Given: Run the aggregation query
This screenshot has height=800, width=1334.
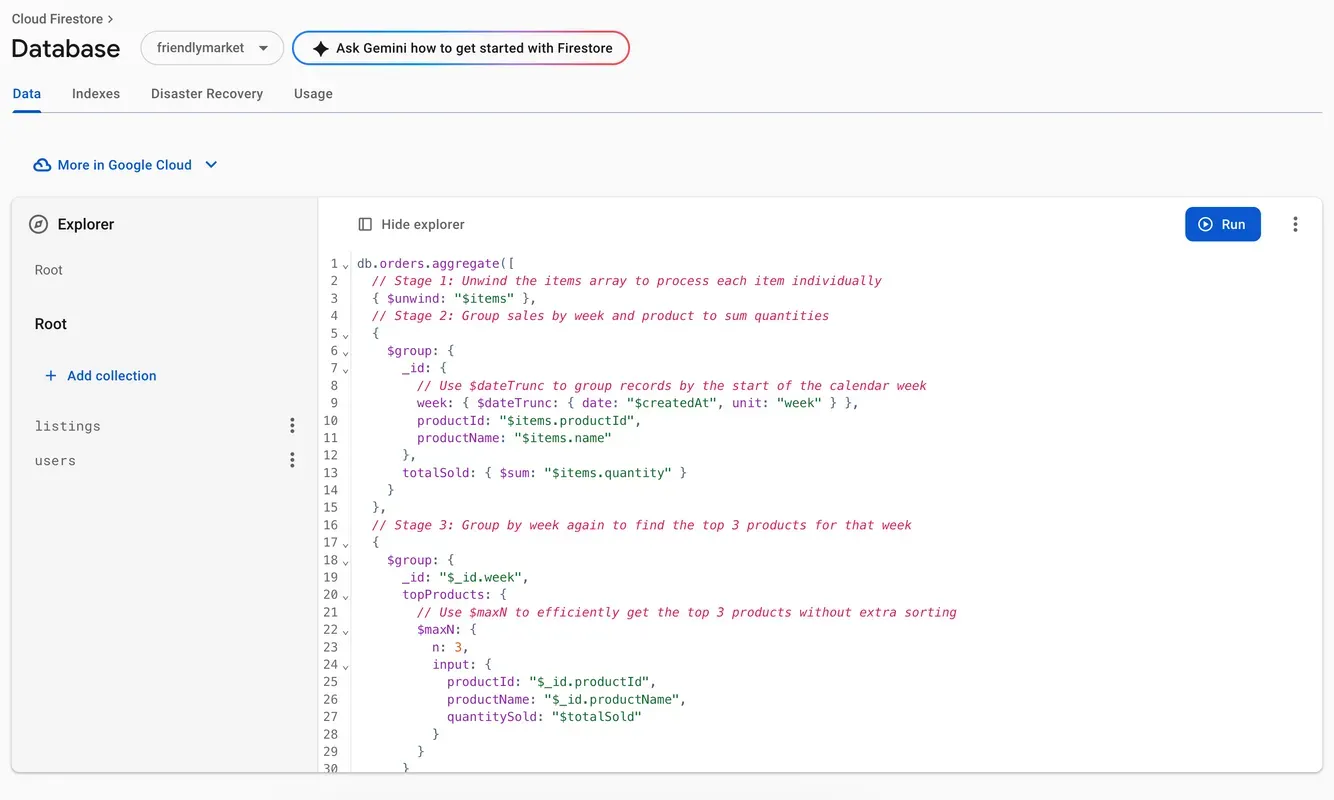Looking at the screenshot, I should coord(1222,224).
